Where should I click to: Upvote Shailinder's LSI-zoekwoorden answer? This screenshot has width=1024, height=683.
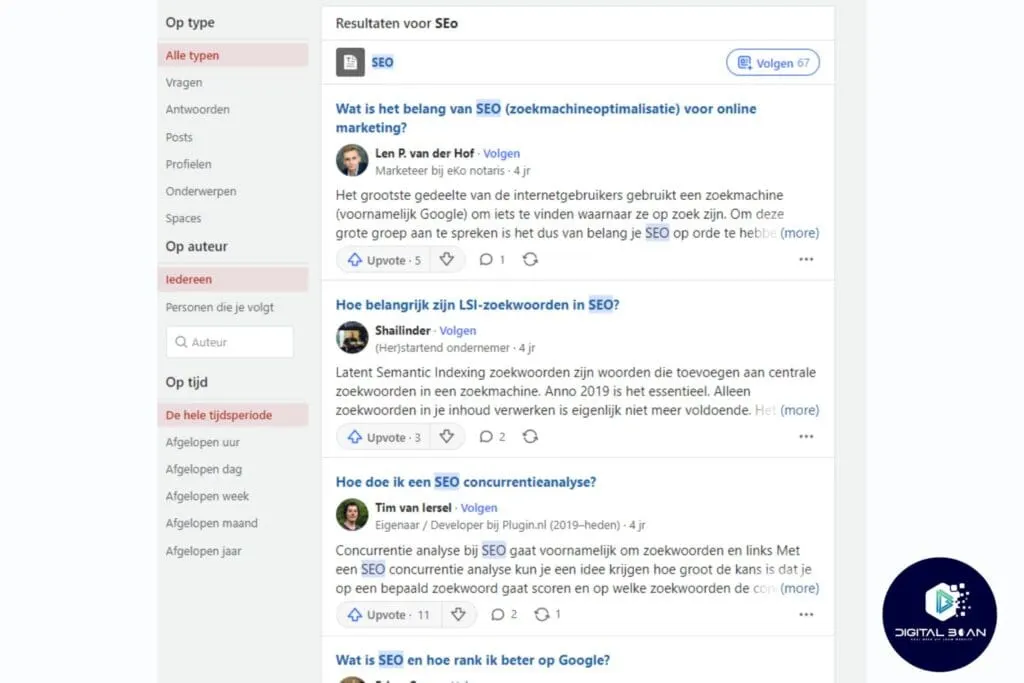point(383,437)
